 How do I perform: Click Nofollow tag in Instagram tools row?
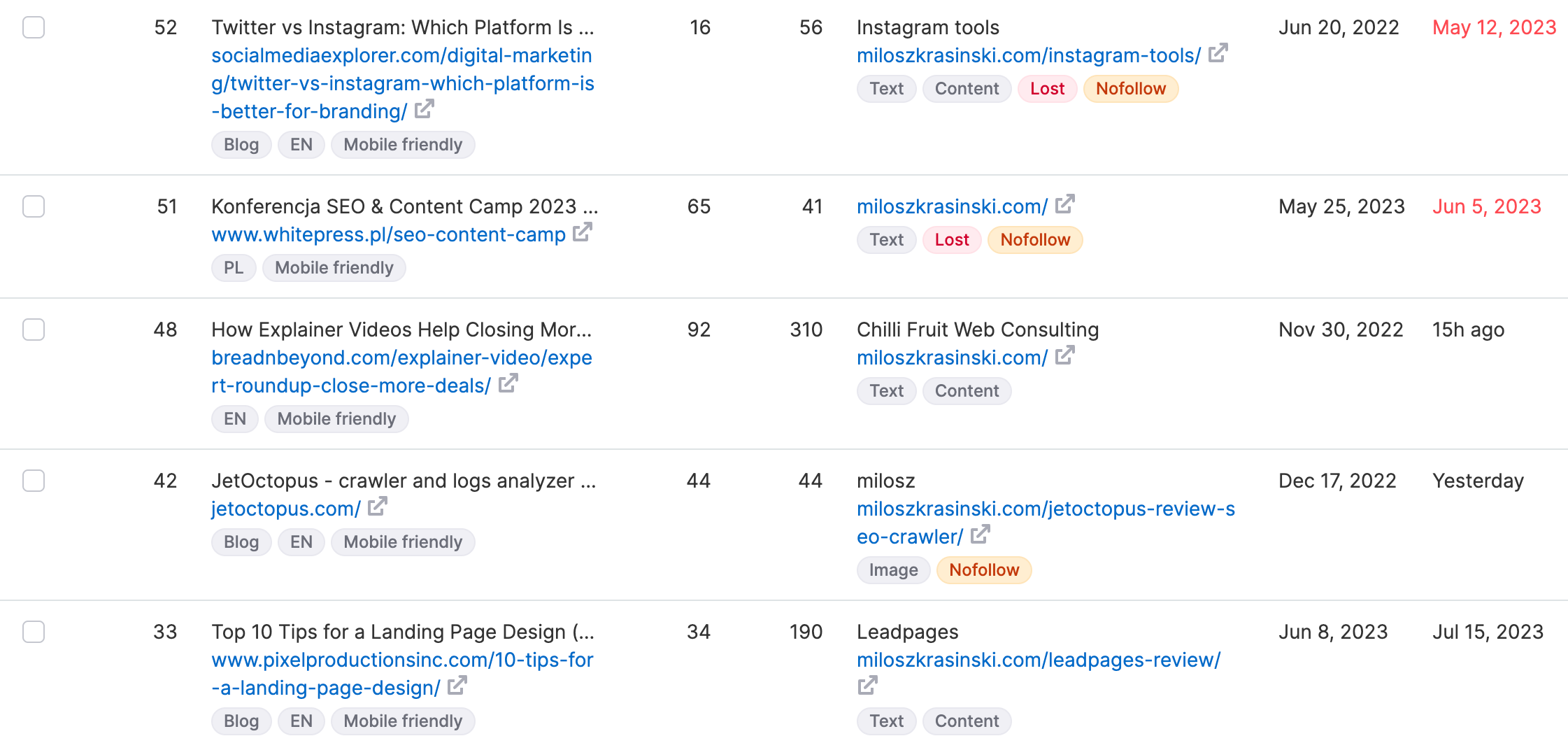point(1131,89)
